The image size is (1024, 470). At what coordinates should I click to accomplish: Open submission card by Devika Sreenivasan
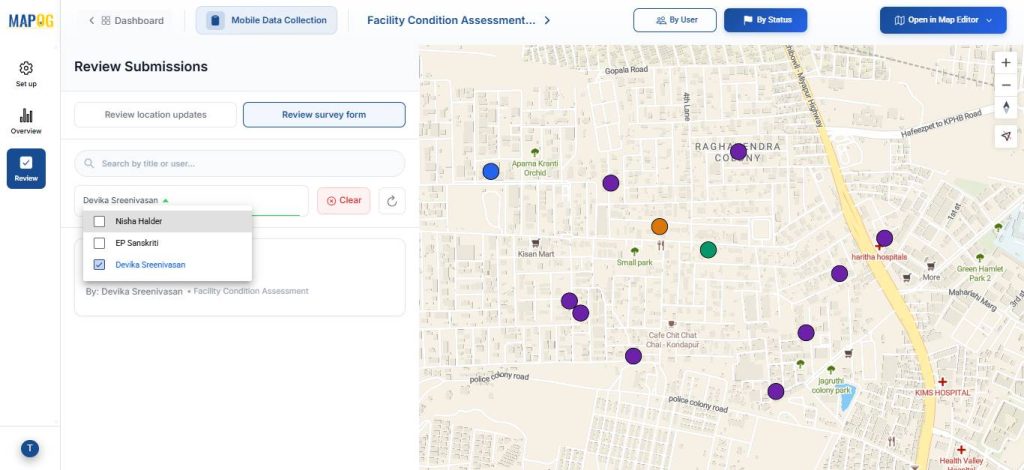click(240, 277)
